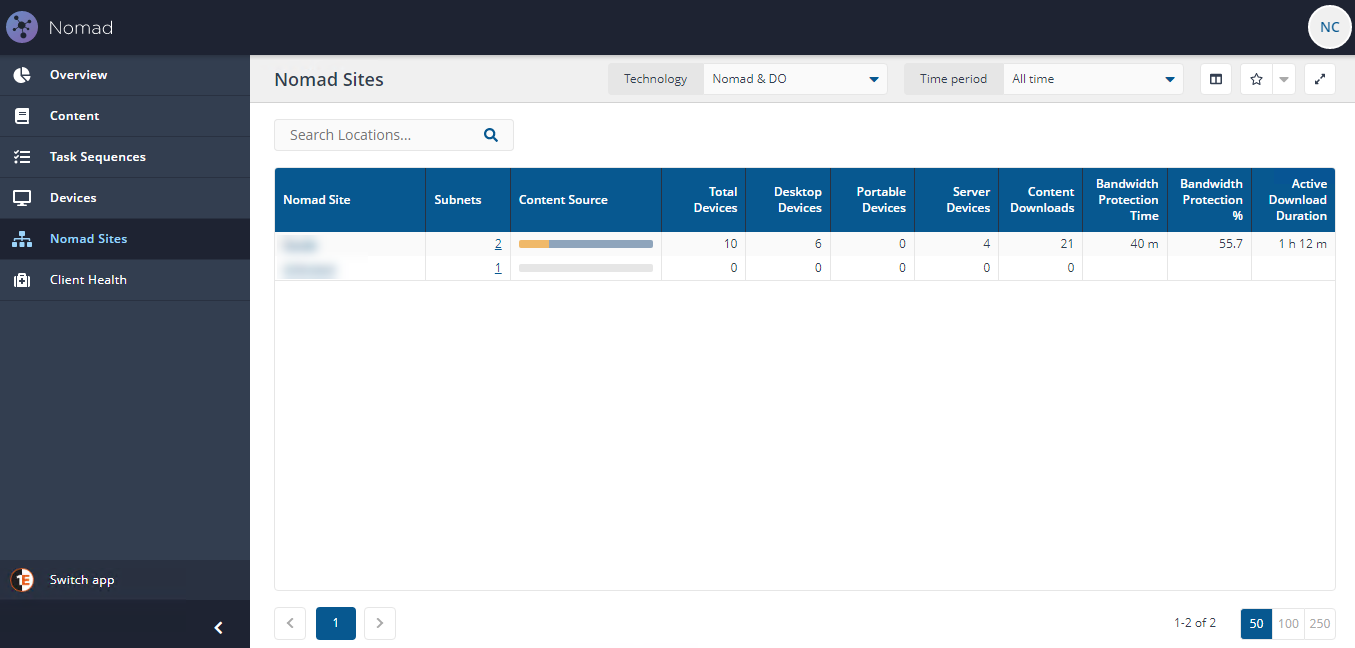
Task: Toggle fullscreen with the expand arrows icon
Action: [1320, 79]
